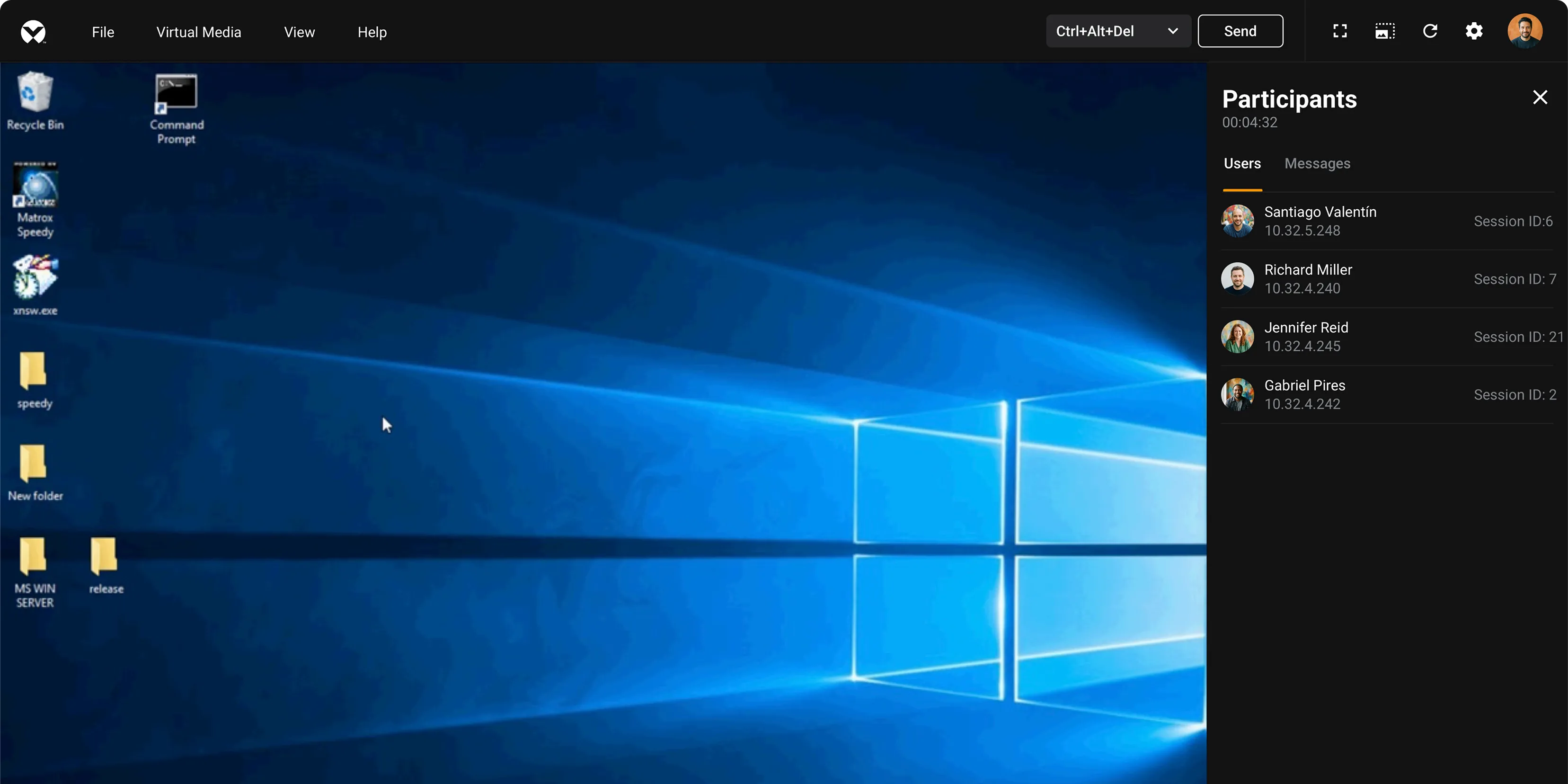Click IP address 10.32.4.242
This screenshot has width=1568, height=784.
(x=1302, y=404)
